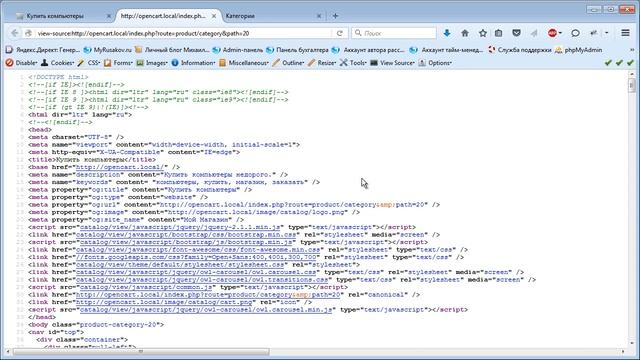640x360 pixels.
Task: Open the phpMyAdmin bookmark
Action: (578, 50)
